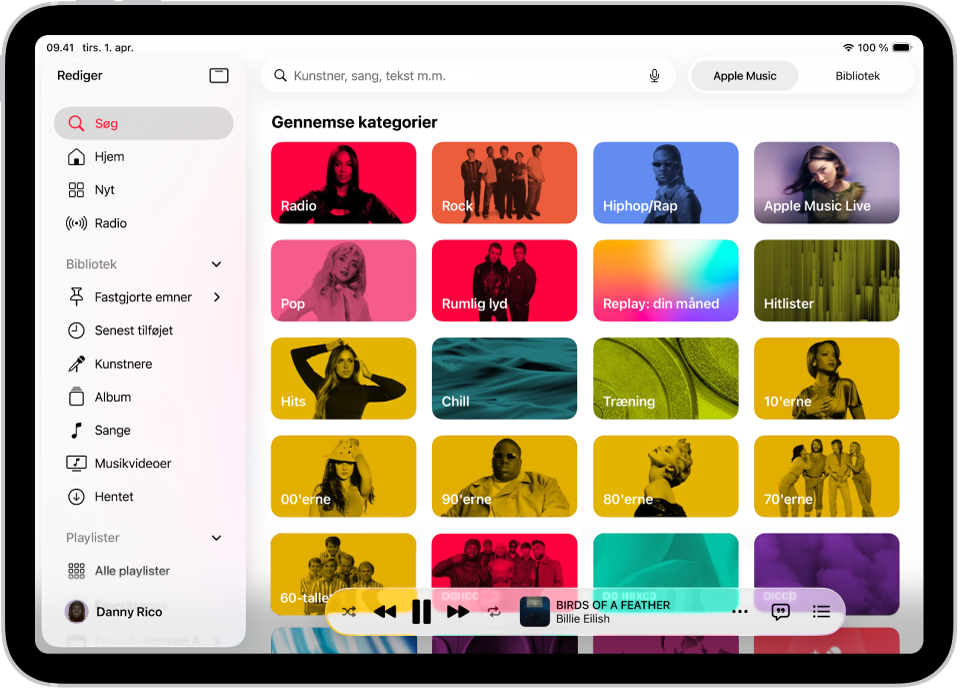Open the 00'erne category tile
The height and width of the screenshot is (689, 963).
click(x=343, y=476)
